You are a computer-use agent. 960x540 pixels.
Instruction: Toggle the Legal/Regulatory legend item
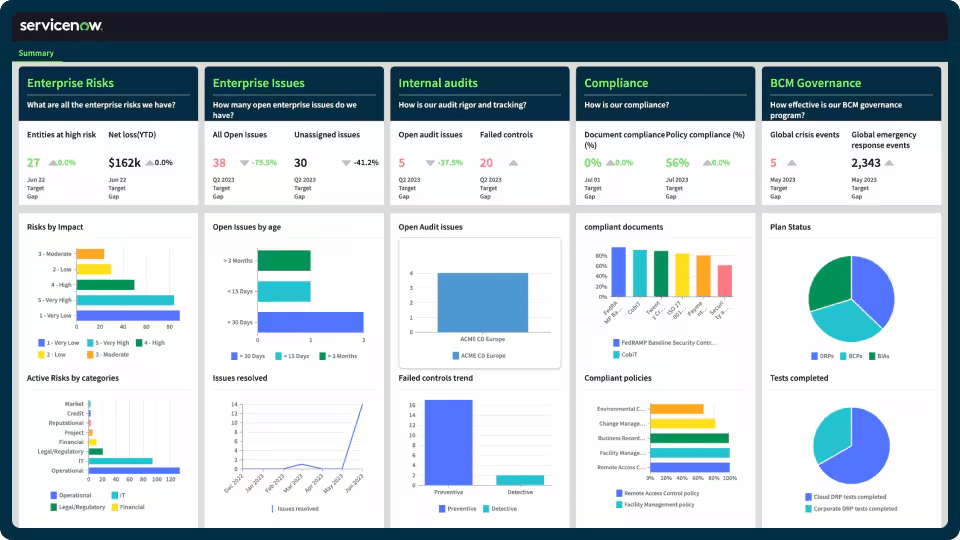coord(80,507)
